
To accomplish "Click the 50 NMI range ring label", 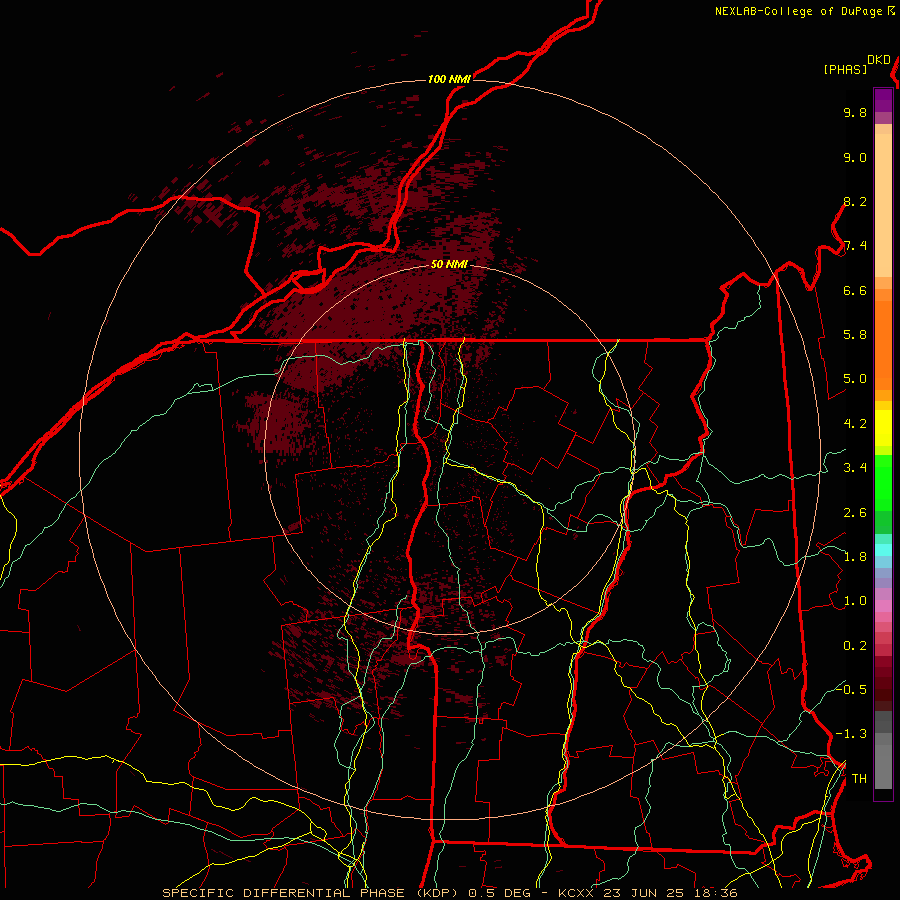I will (449, 264).
